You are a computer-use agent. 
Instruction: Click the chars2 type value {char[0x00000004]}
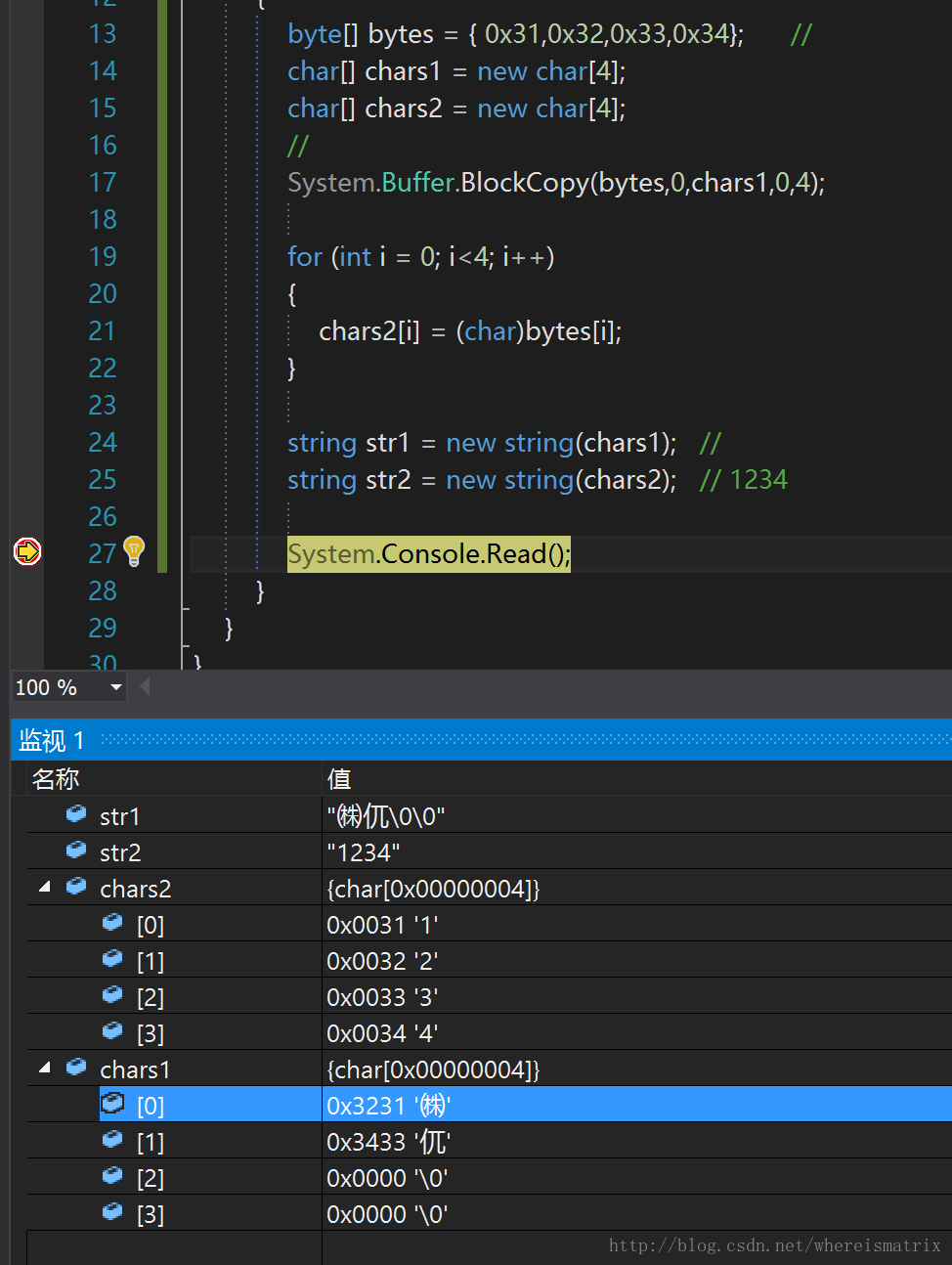[433, 889]
